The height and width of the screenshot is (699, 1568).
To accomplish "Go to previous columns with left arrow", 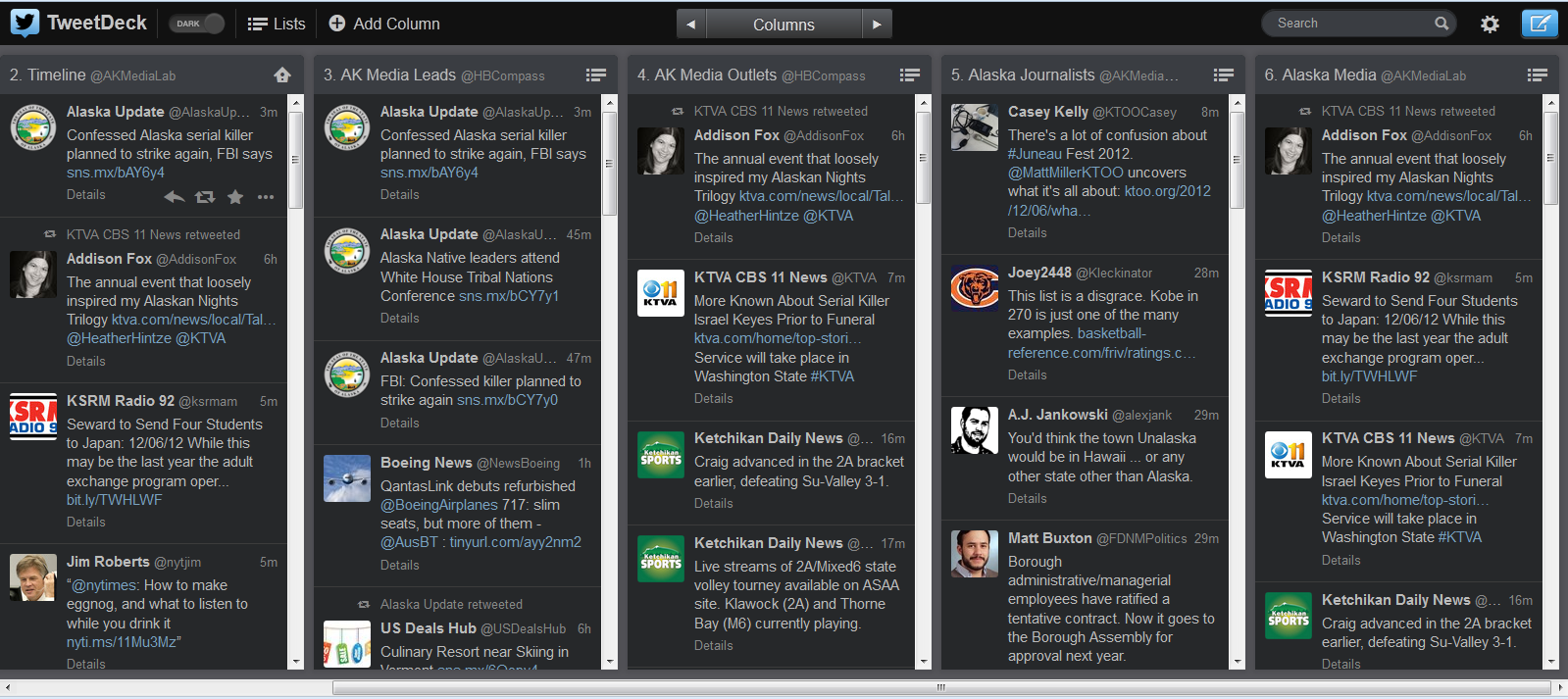I will coord(691,25).
